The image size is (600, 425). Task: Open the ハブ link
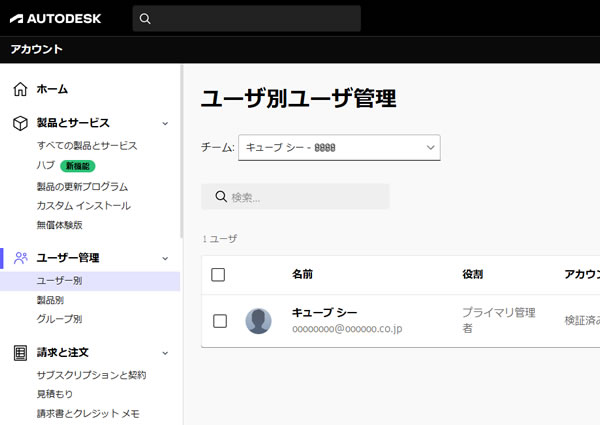pos(46,165)
